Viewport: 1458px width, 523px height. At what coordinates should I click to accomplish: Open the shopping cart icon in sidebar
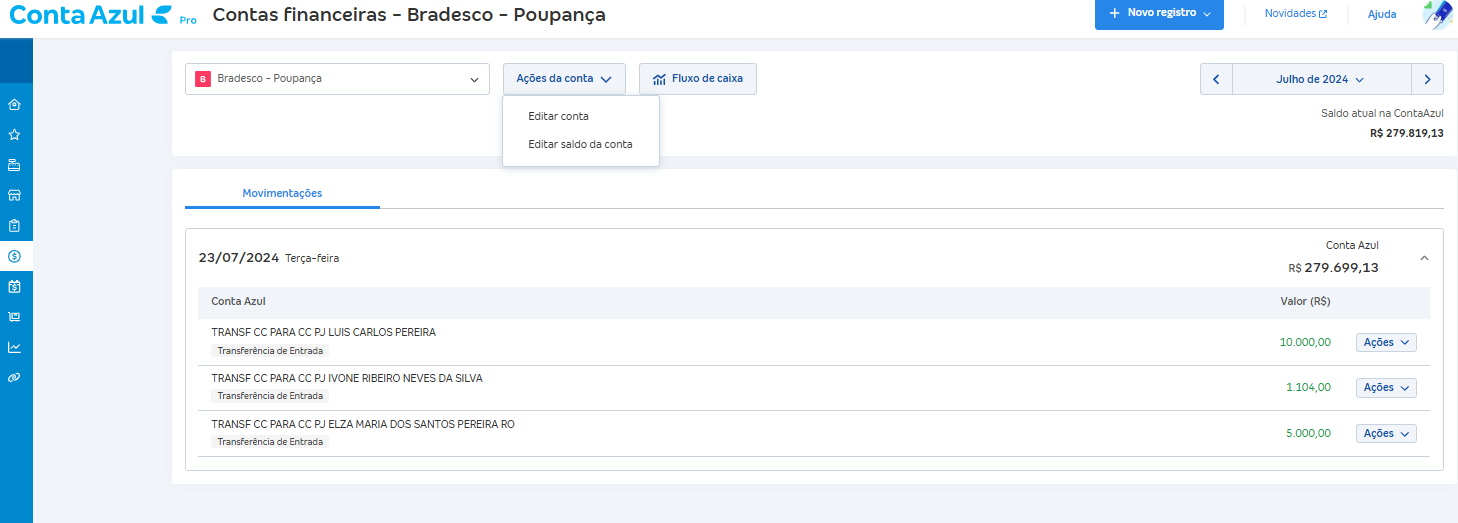14,317
